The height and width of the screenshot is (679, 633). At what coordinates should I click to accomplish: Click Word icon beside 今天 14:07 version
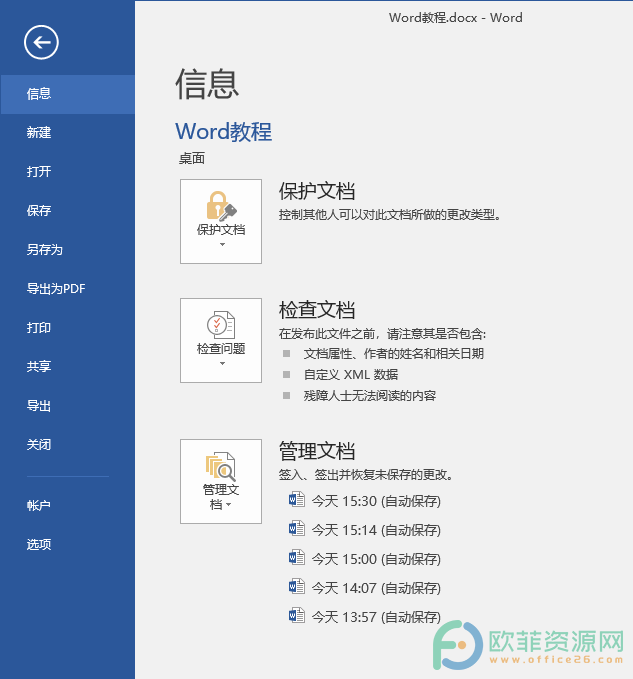tap(297, 587)
